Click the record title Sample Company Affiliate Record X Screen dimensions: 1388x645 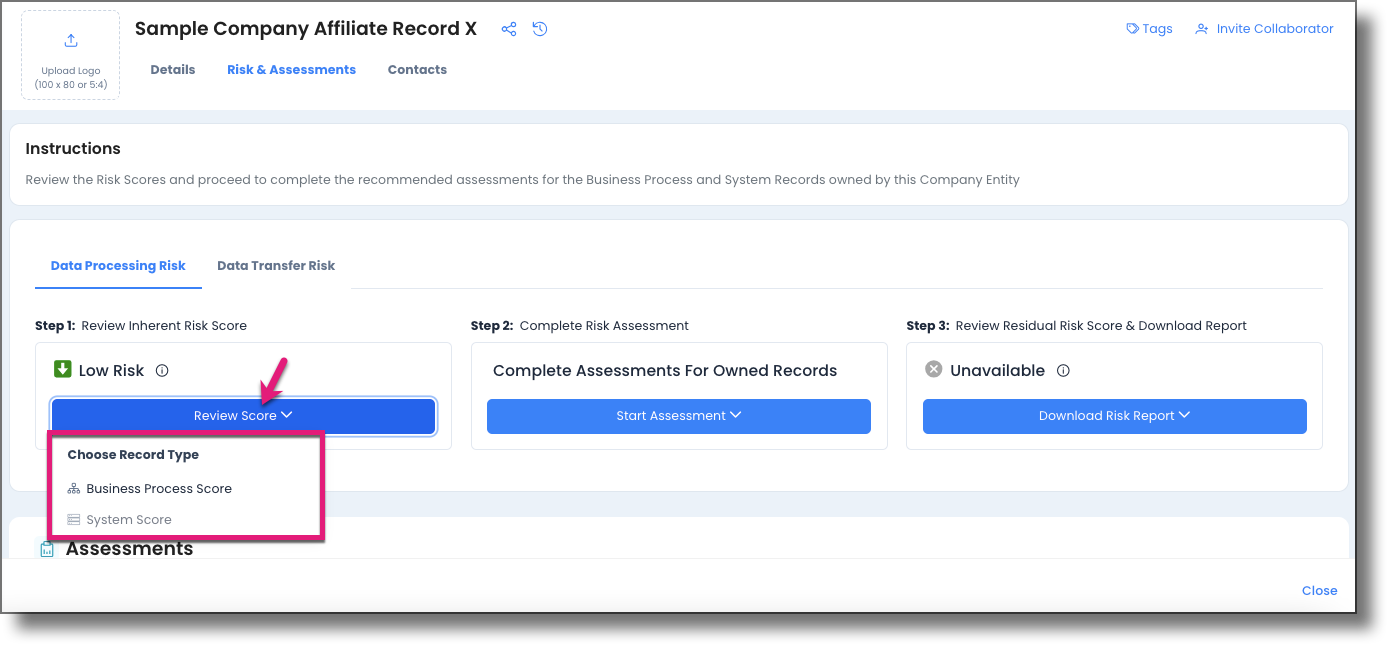306,29
